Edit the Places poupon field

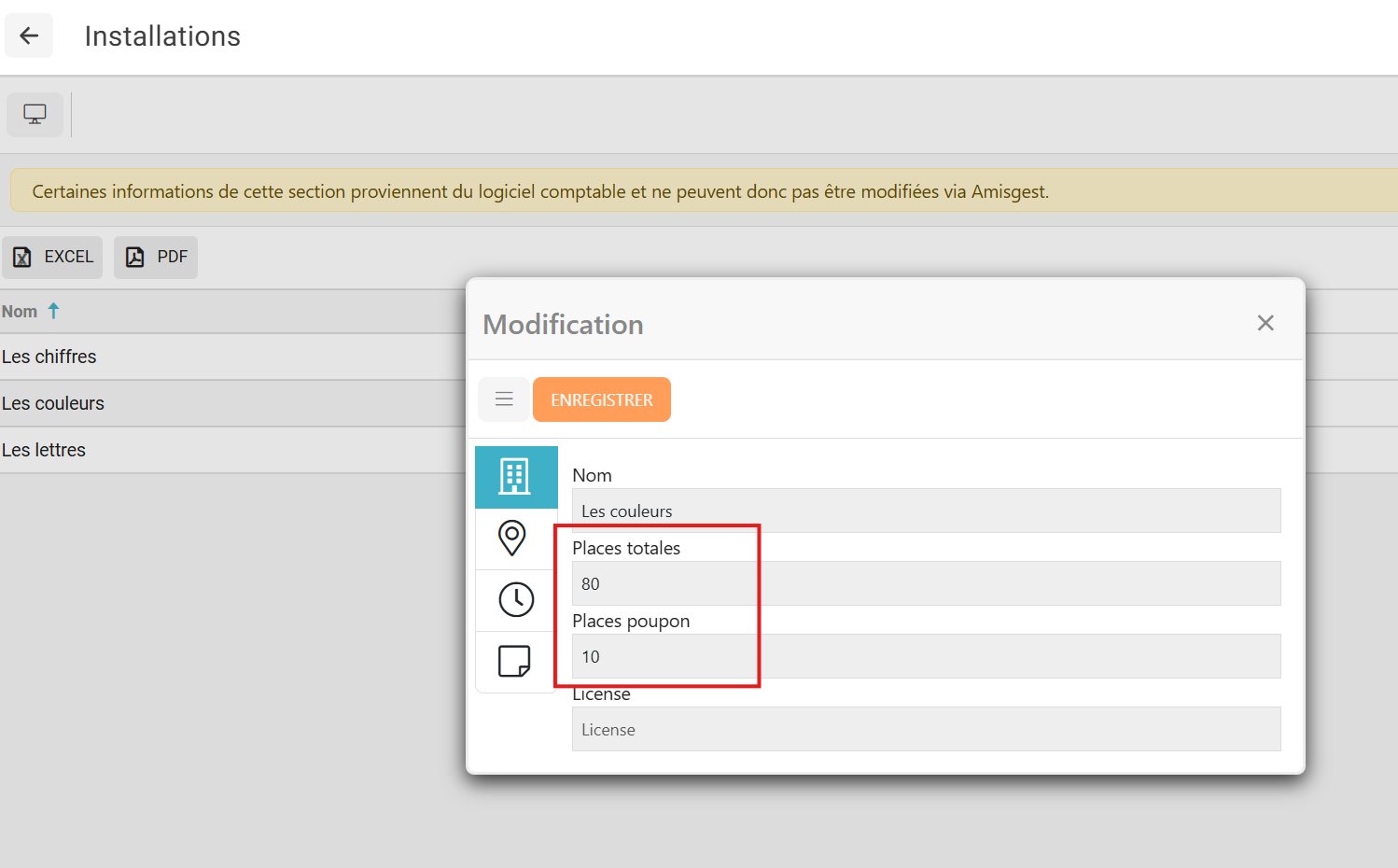926,657
